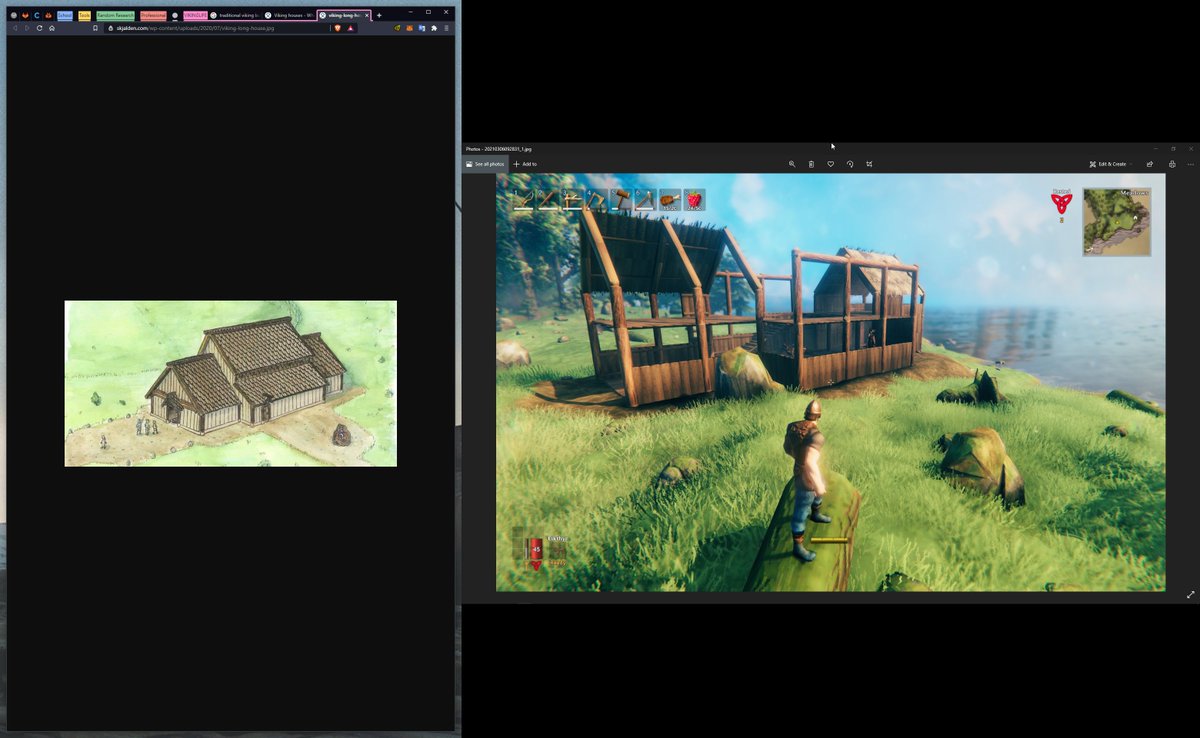Print the photo from the Photos toolbar
Viewport: 1200px width, 738px height.
(x=1172, y=164)
